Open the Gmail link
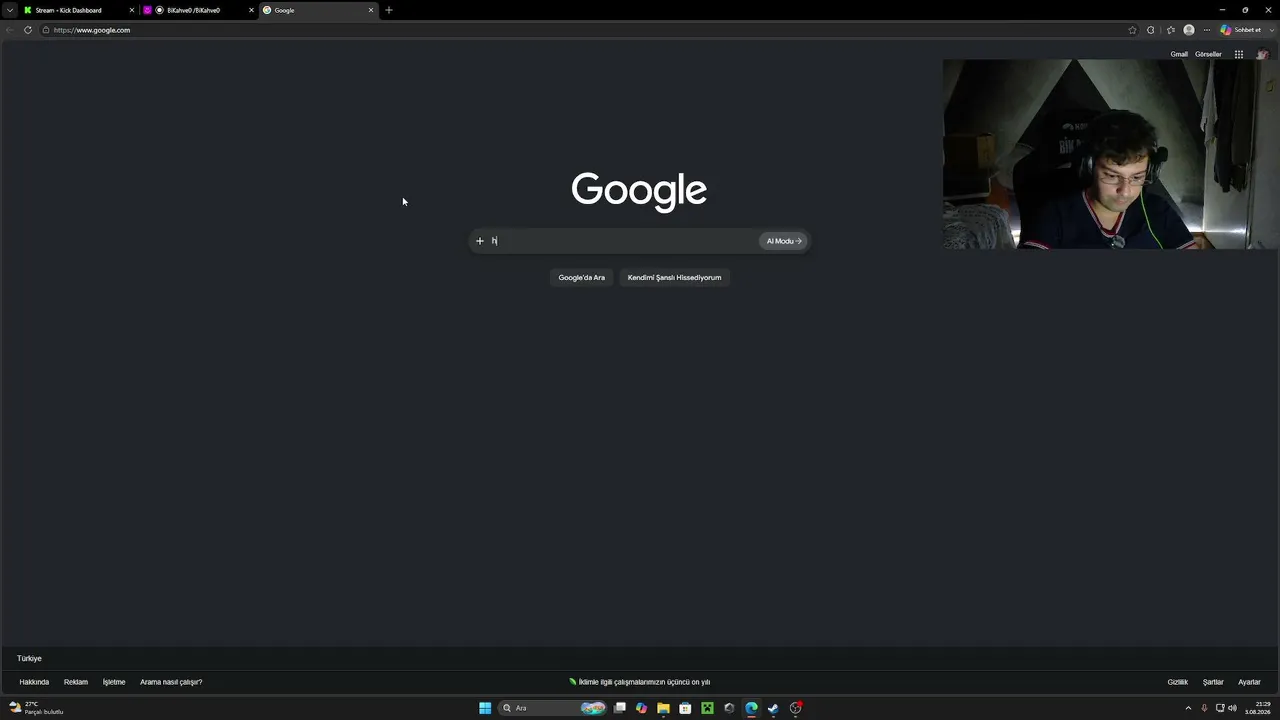Viewport: 1280px width, 720px height. (x=1179, y=54)
